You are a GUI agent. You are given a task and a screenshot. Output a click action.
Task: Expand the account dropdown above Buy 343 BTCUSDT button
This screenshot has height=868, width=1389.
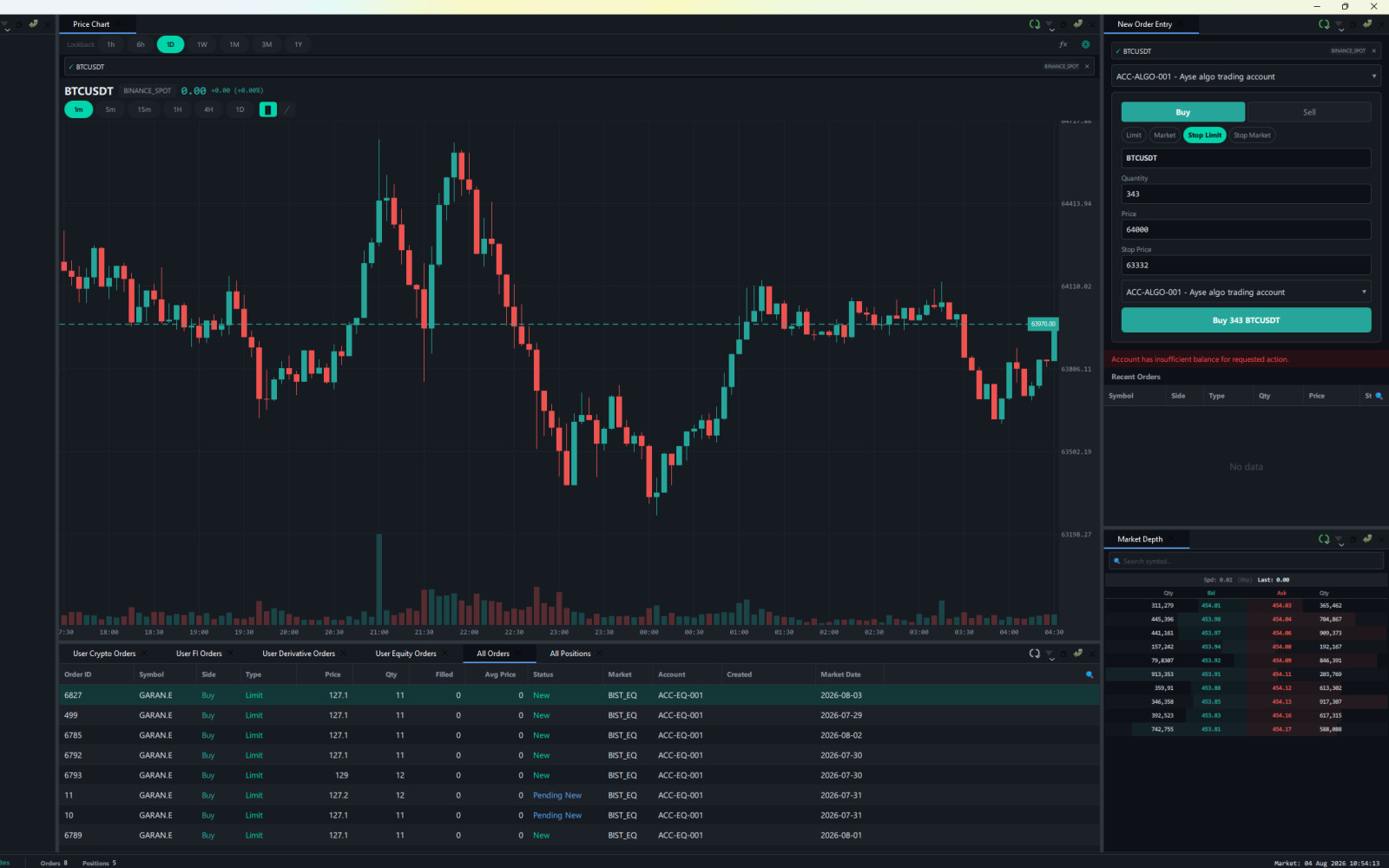click(1246, 292)
